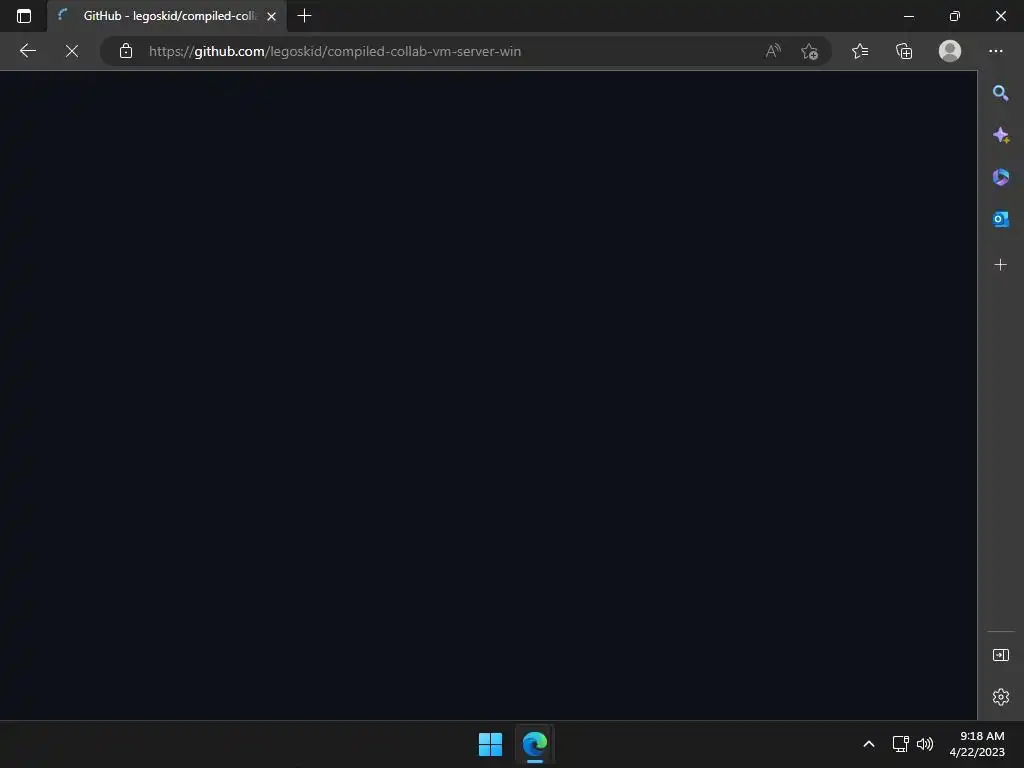Open Settings and more menu
1024x768 pixels.
click(995, 51)
